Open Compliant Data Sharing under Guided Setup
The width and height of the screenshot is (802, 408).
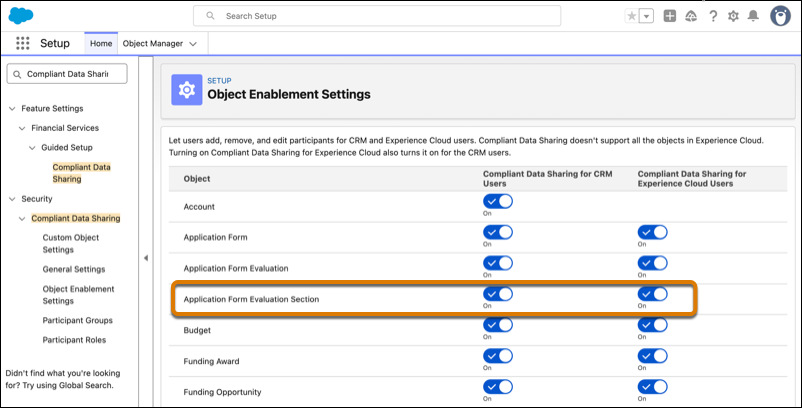[81, 173]
